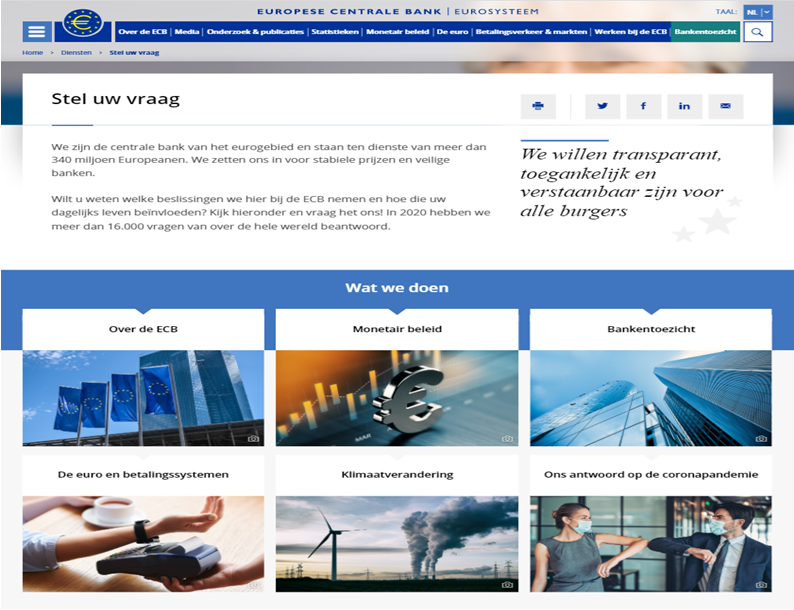794x610 pixels.
Task: Share the page on LinkedIn
Action: [684, 106]
